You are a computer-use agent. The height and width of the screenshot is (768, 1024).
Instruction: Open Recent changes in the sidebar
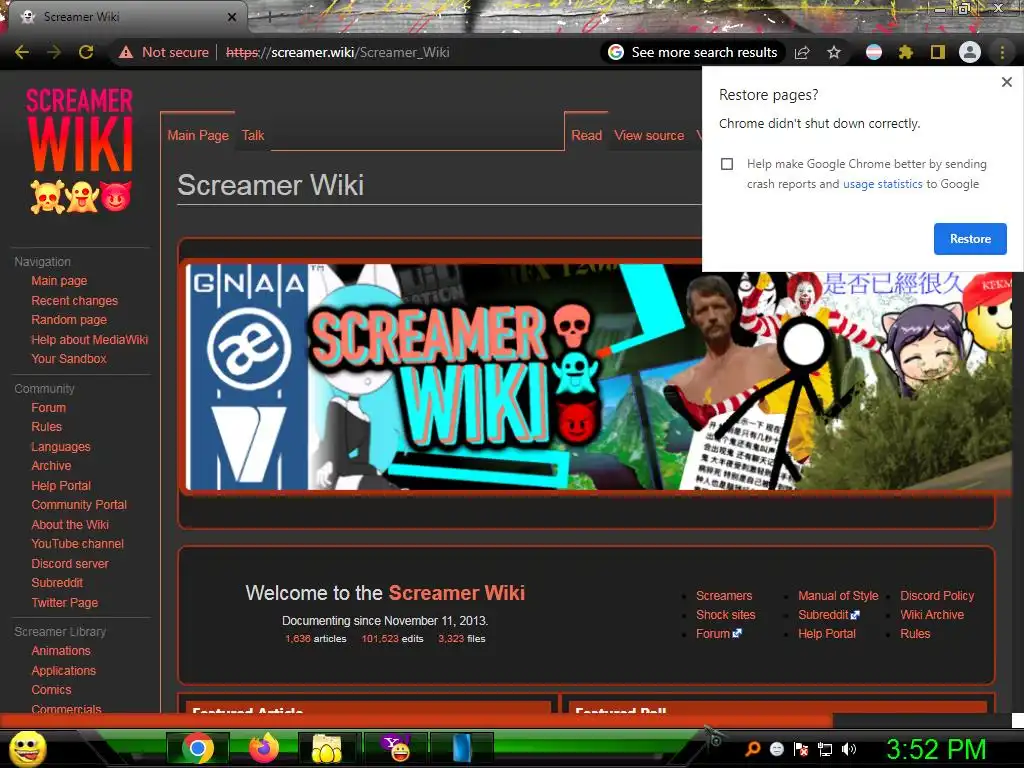click(x=74, y=300)
